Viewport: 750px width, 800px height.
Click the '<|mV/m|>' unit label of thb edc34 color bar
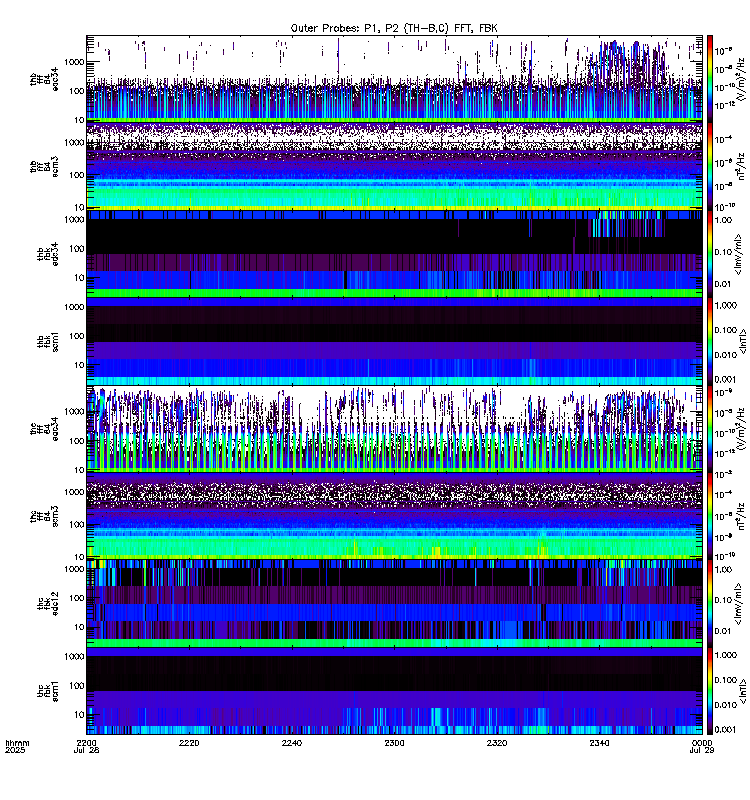point(738,254)
